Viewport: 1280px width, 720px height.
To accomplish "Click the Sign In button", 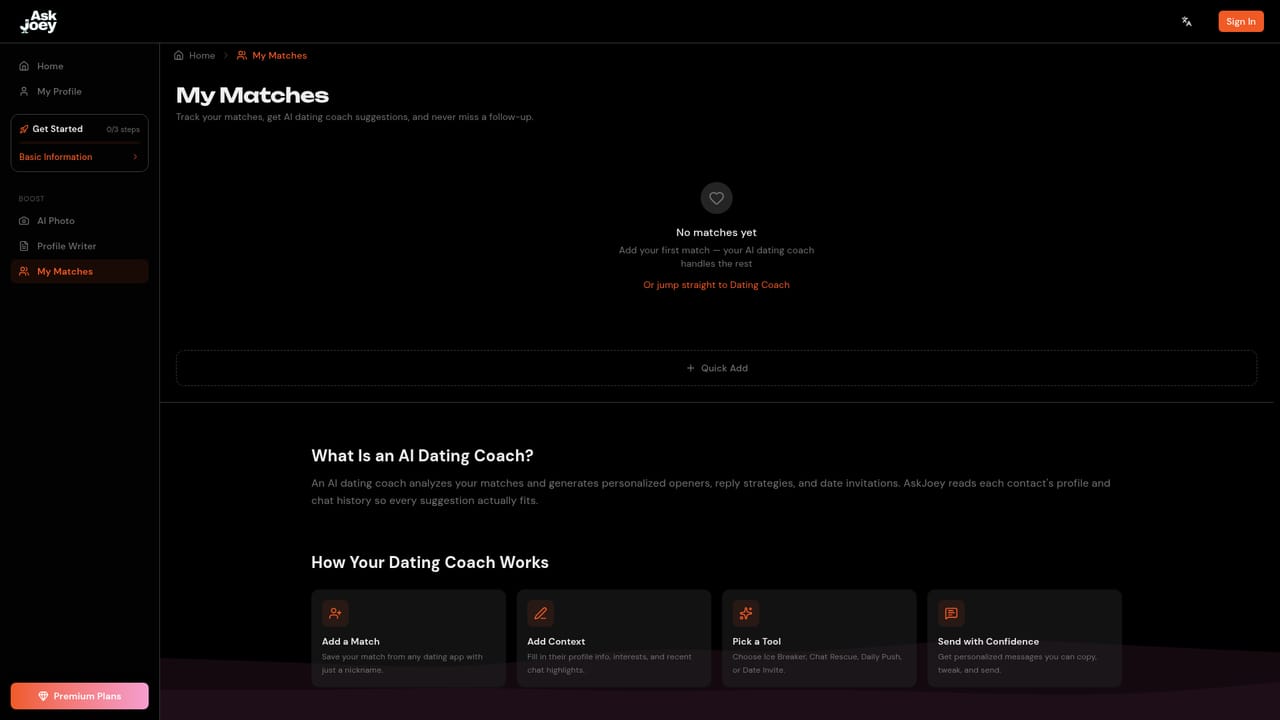I will (x=1241, y=21).
